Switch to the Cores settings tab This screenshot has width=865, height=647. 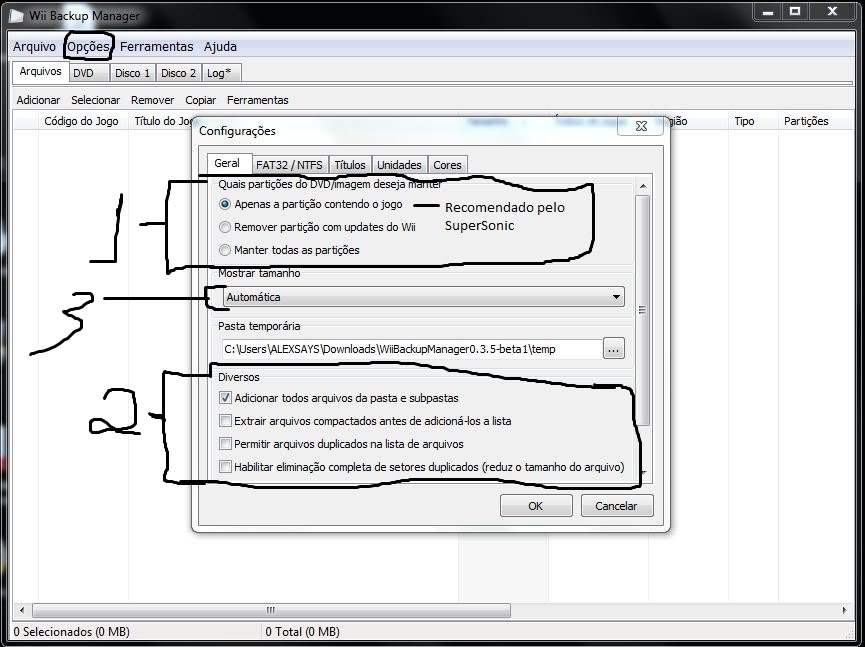447,164
